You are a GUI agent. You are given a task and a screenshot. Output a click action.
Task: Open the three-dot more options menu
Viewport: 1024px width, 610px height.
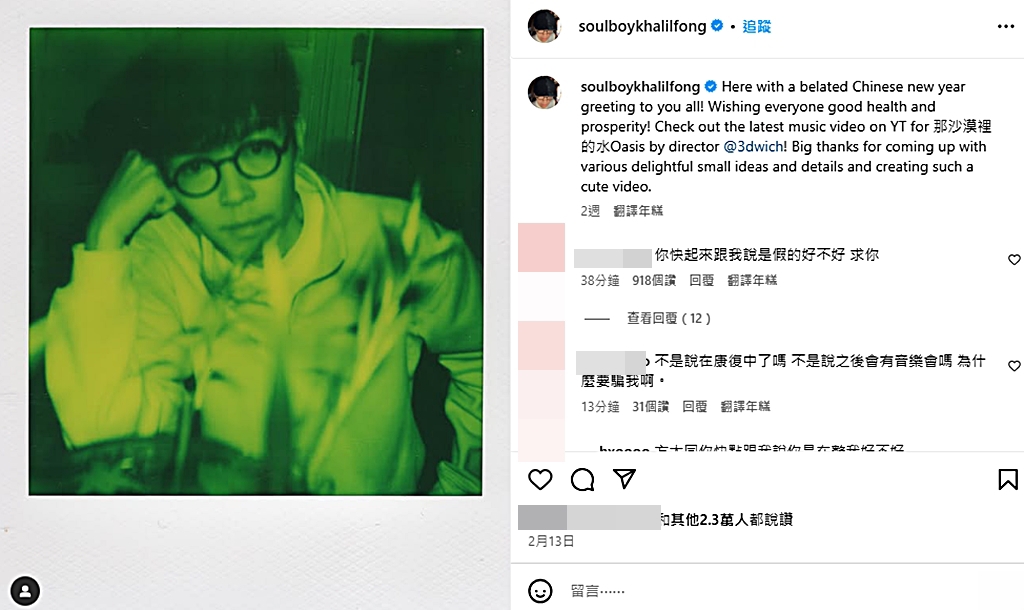click(x=1006, y=26)
